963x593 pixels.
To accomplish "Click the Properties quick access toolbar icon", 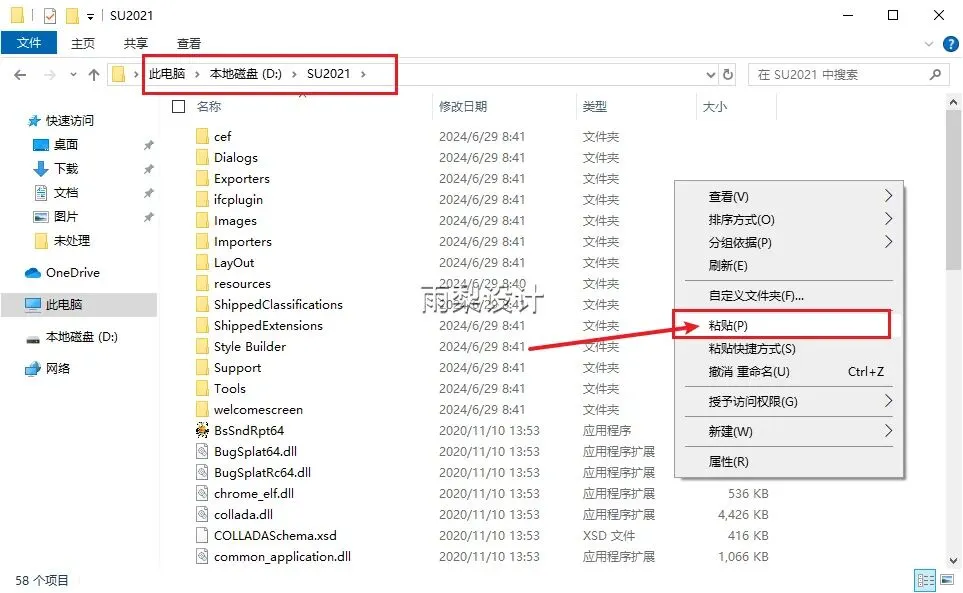I will (50, 15).
